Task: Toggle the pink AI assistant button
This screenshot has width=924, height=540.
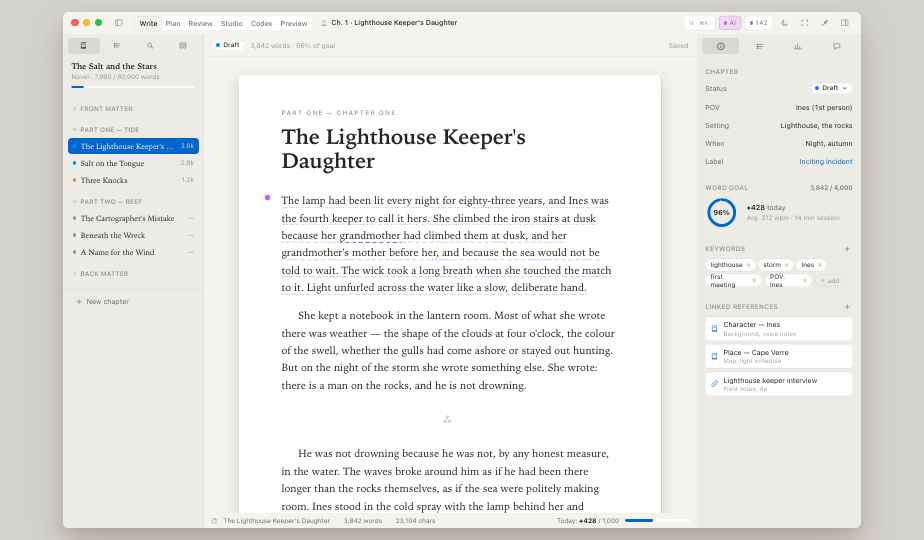Action: point(730,23)
